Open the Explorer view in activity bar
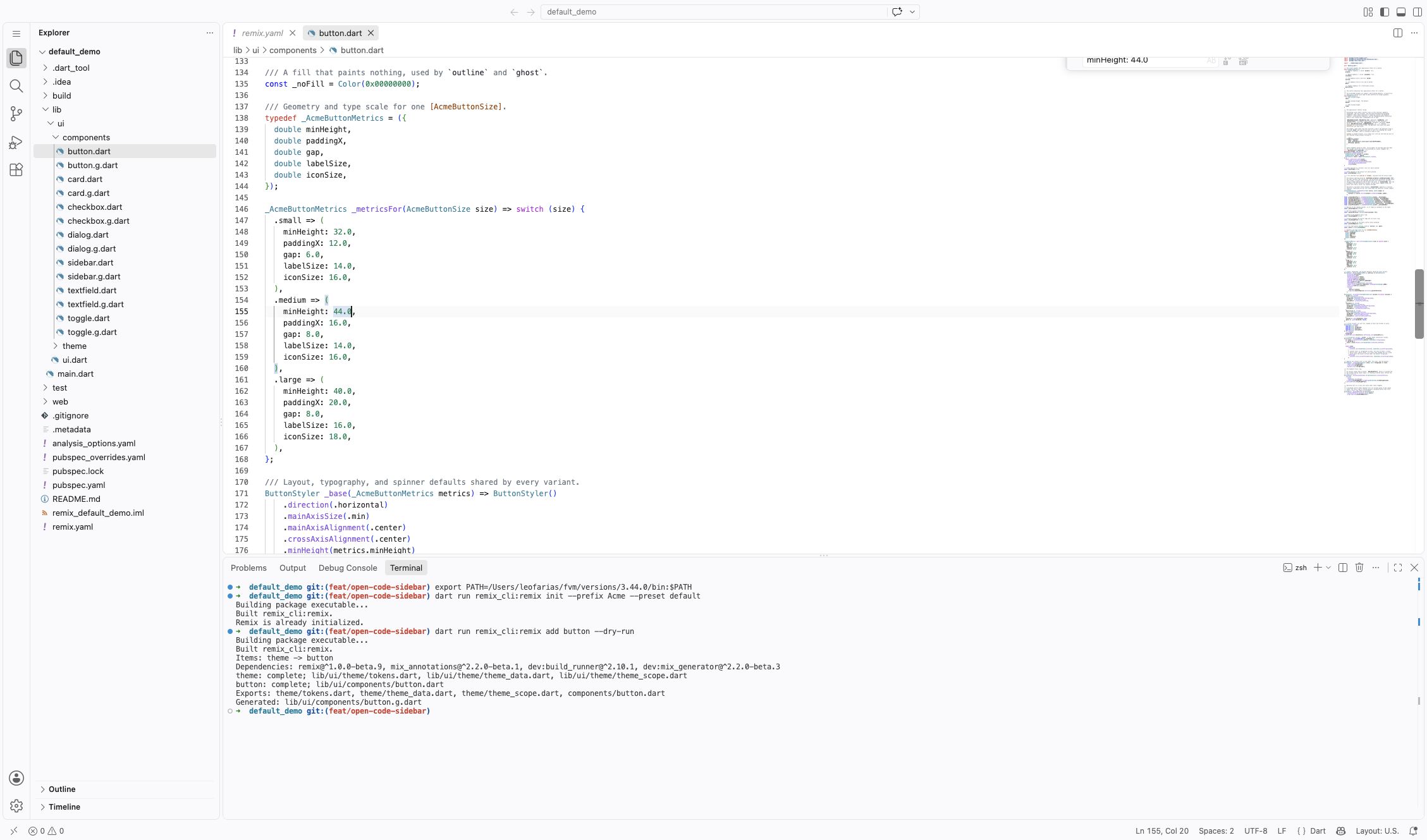 pyautogui.click(x=16, y=58)
